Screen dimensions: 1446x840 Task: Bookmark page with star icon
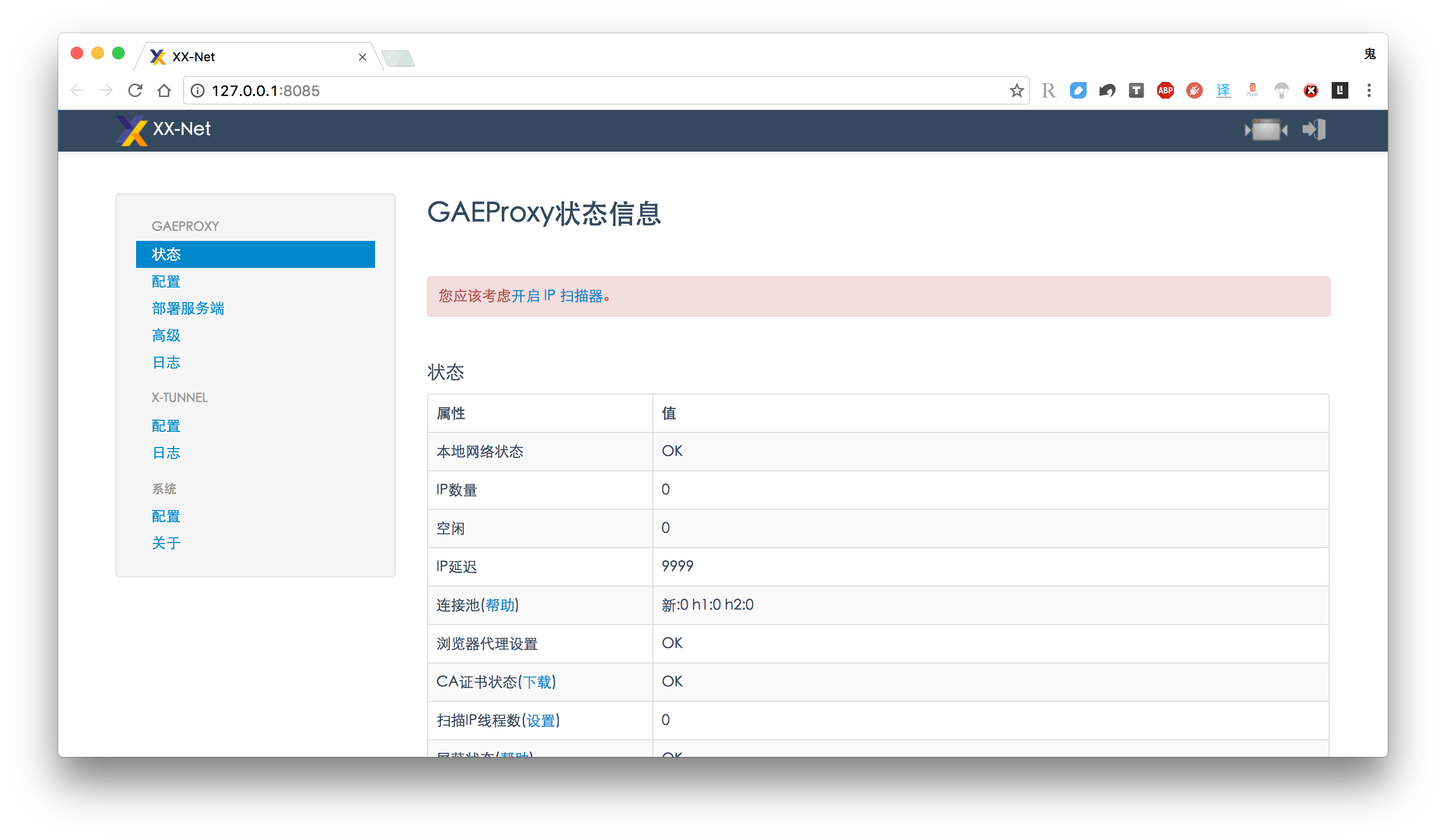(x=1016, y=91)
